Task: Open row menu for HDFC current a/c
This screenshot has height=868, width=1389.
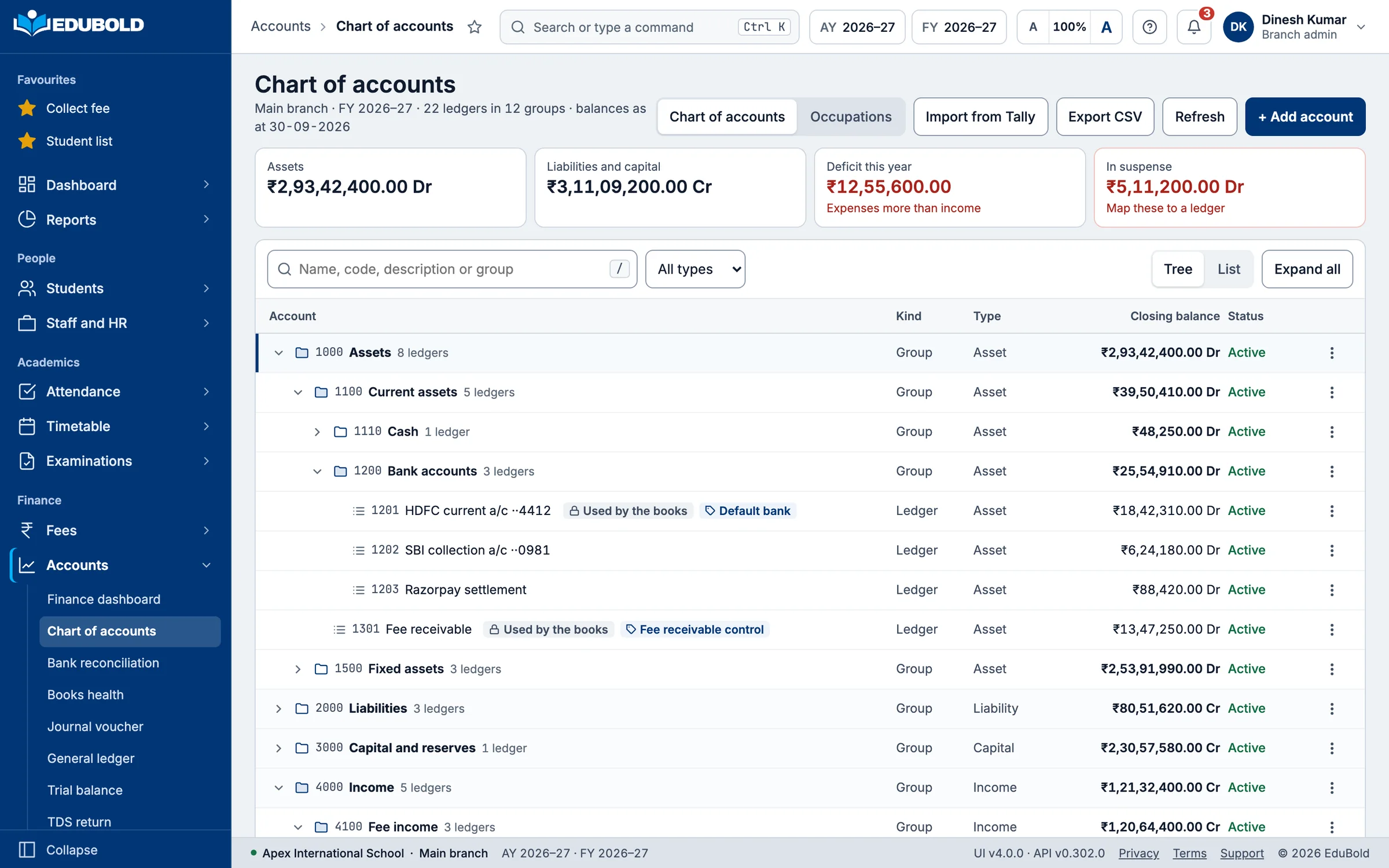Action: tap(1332, 511)
